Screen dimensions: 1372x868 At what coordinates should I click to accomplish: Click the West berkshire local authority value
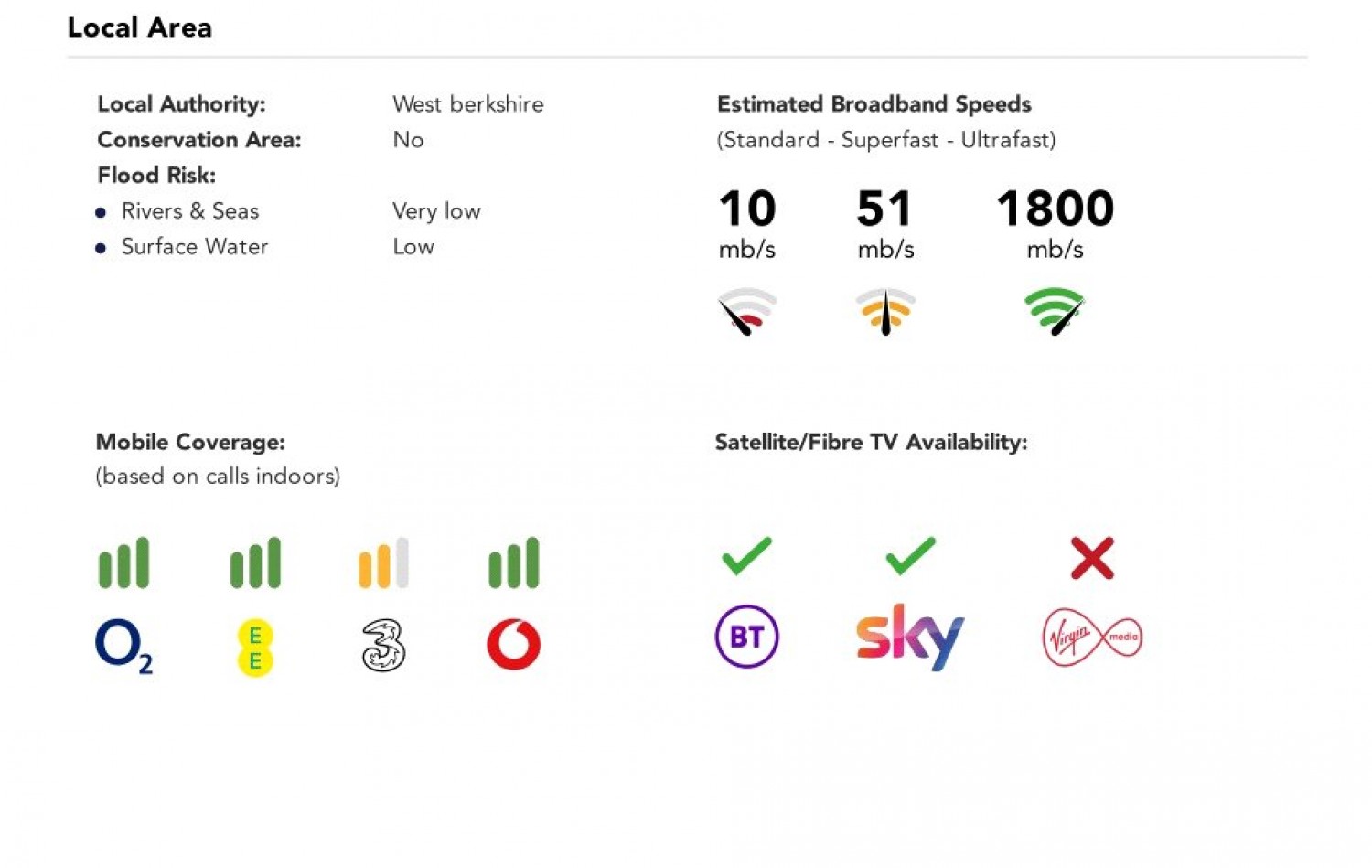pyautogui.click(x=467, y=104)
